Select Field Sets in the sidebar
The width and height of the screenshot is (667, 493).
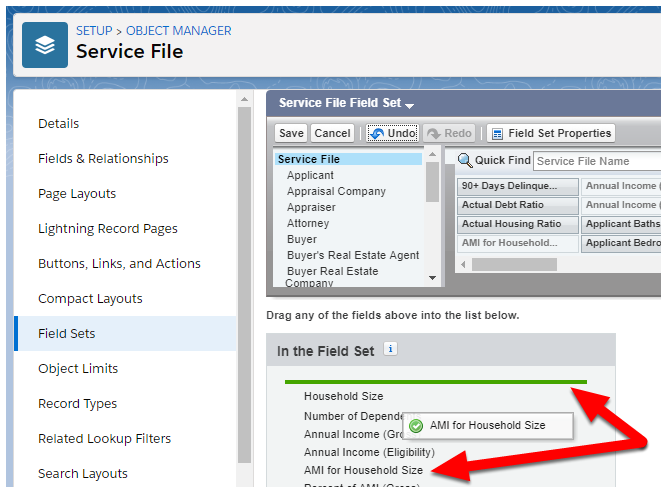(x=125, y=333)
